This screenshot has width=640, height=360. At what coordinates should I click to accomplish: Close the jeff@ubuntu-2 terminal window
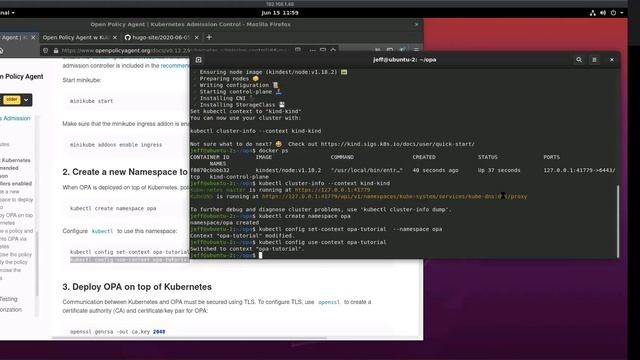click(x=611, y=60)
